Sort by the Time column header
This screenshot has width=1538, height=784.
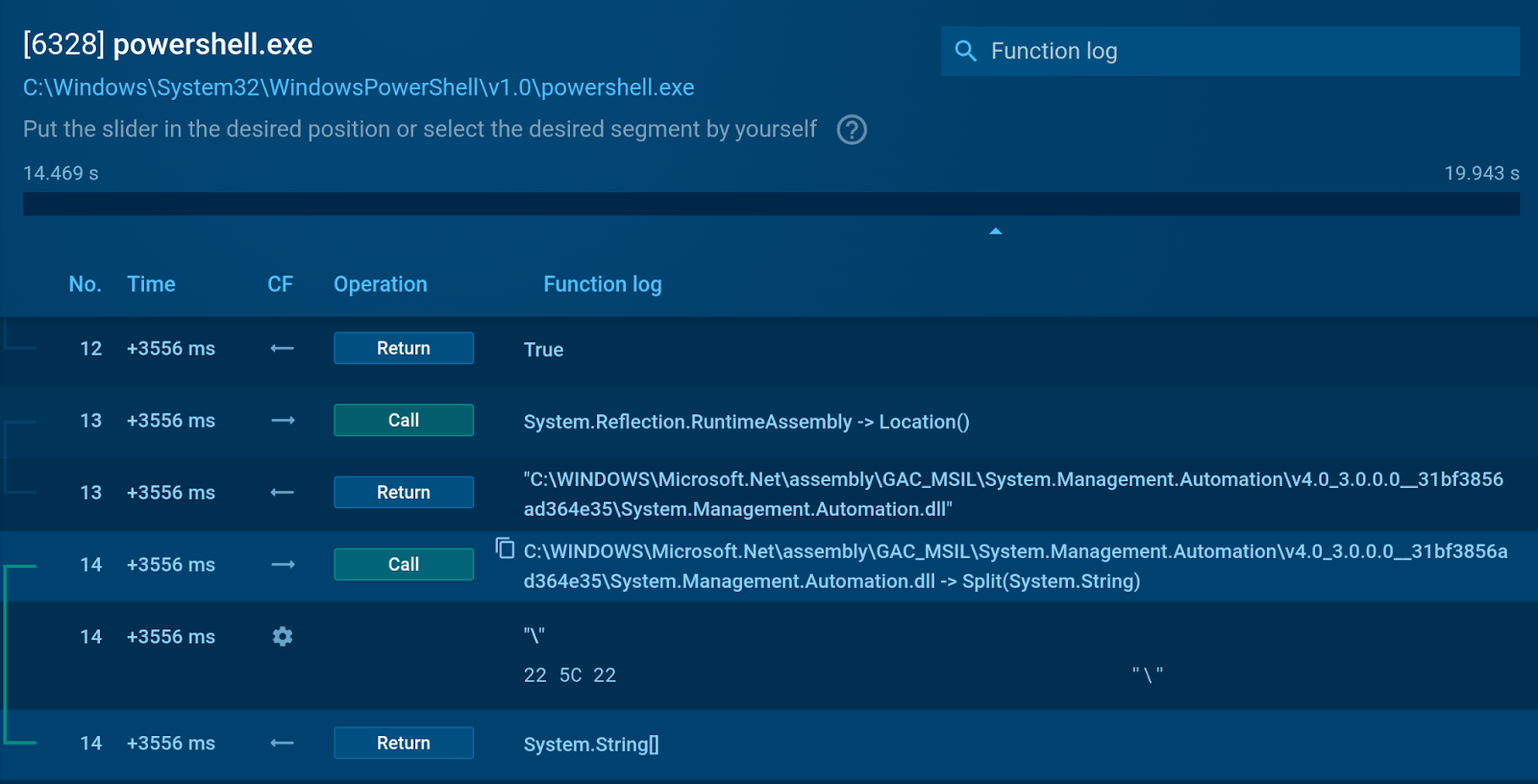(x=151, y=284)
